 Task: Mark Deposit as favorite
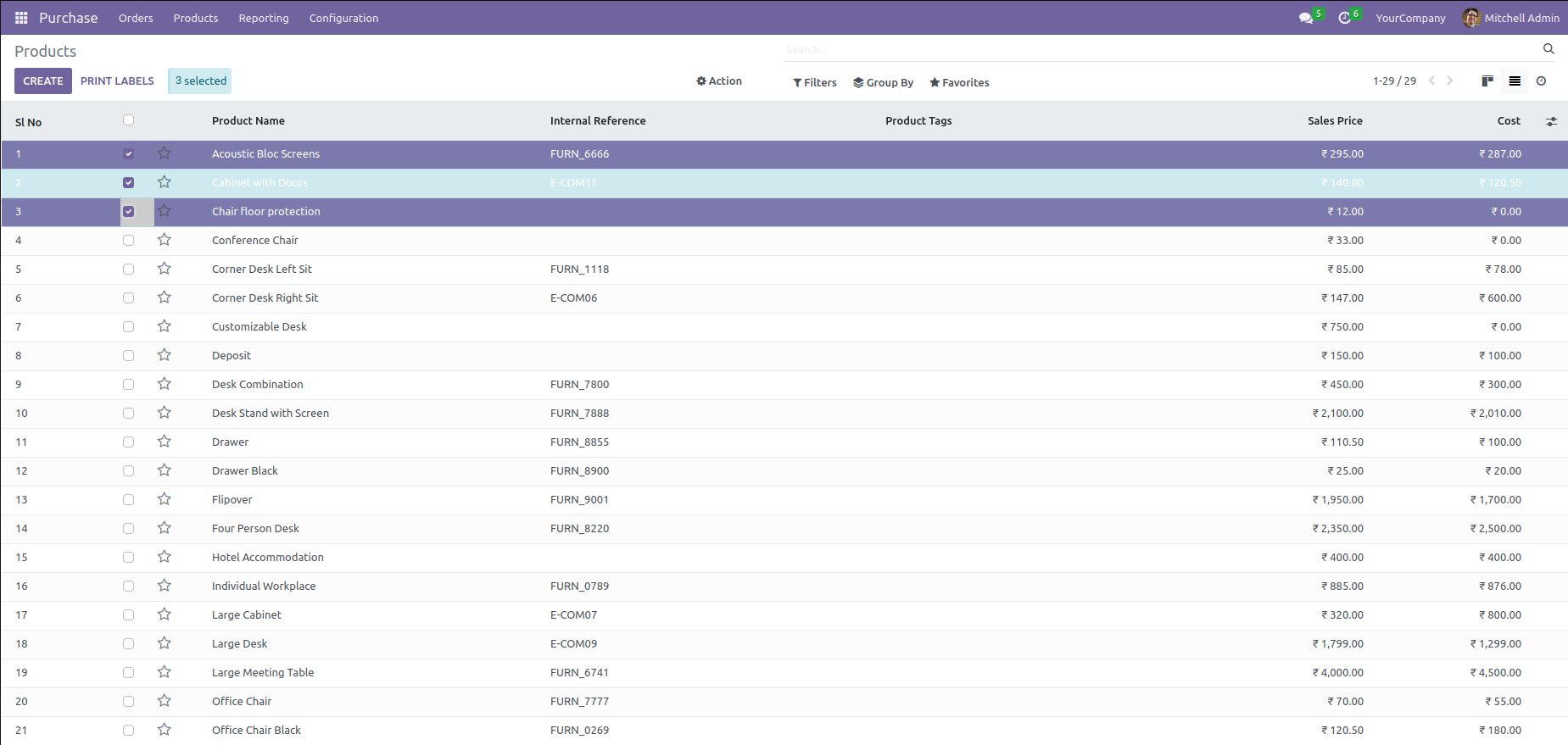[x=165, y=355]
